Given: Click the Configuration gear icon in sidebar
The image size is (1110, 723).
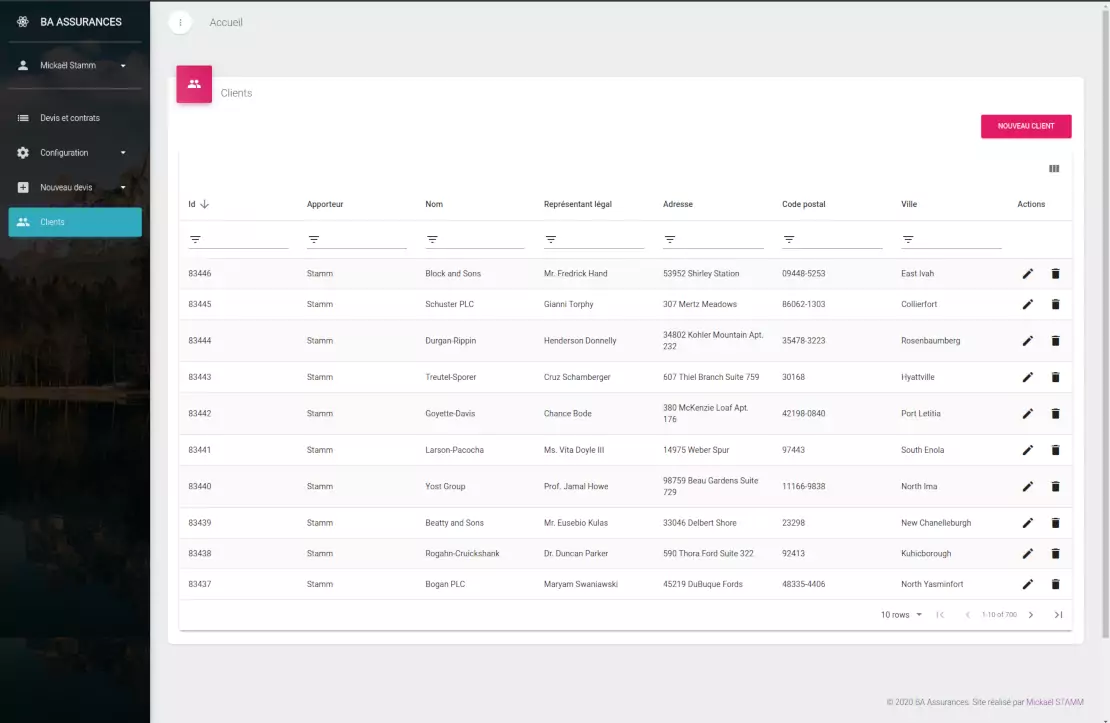Looking at the screenshot, I should (x=23, y=152).
